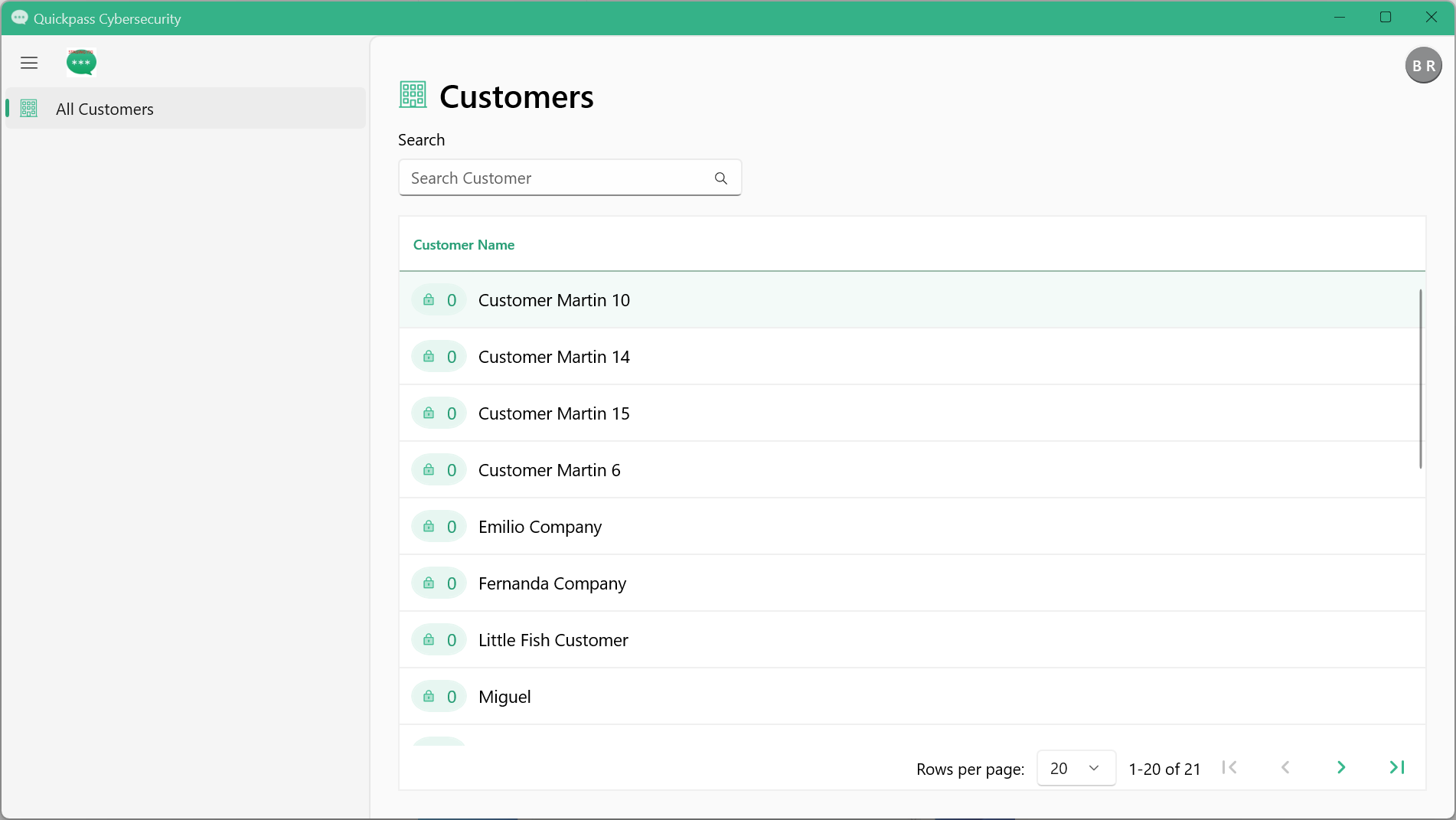This screenshot has height=820, width=1456.
Task: Open the Rows per page dropdown
Action: tap(1076, 768)
